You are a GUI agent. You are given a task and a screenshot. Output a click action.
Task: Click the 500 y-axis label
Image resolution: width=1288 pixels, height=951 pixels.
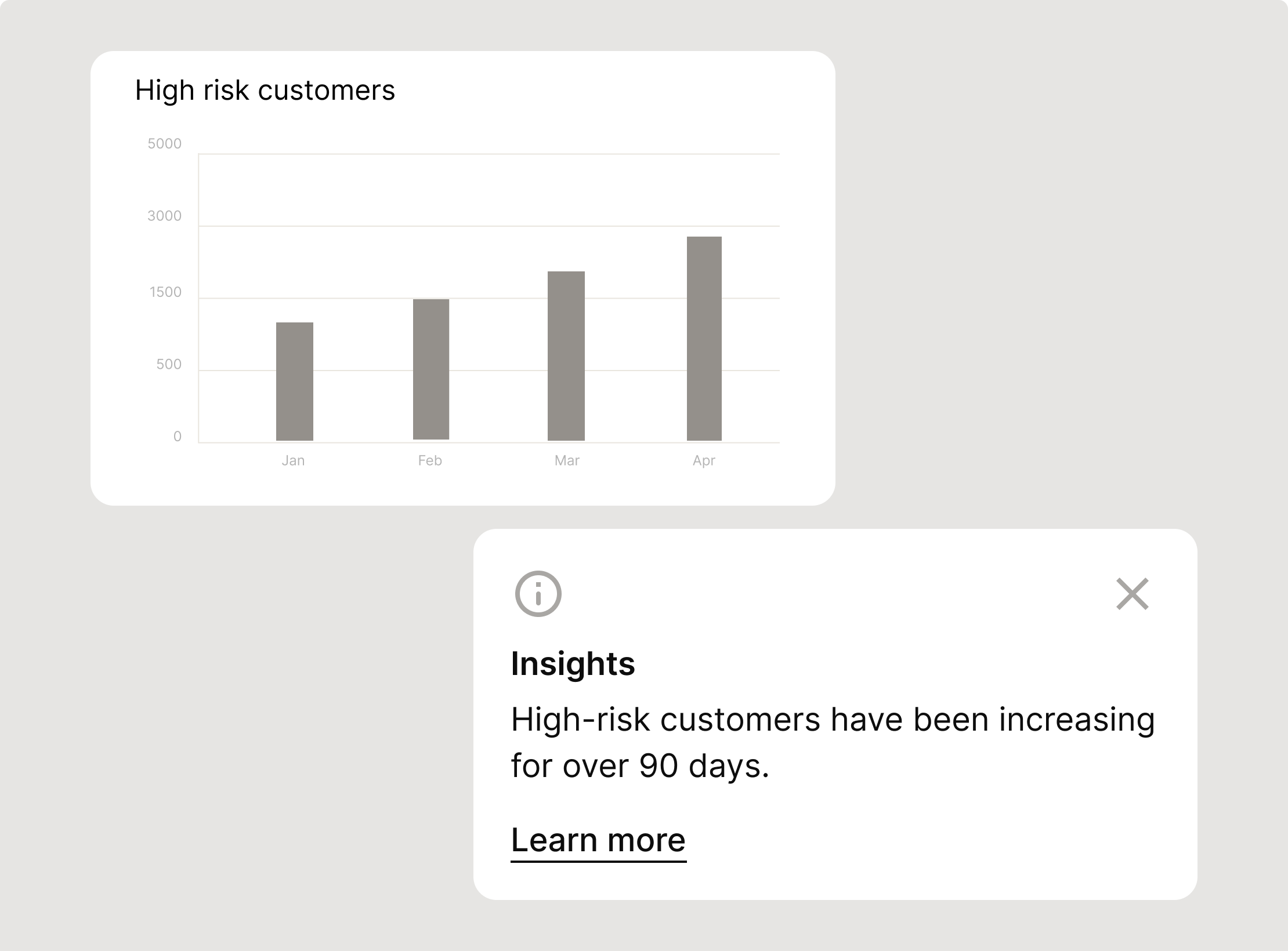(x=169, y=364)
